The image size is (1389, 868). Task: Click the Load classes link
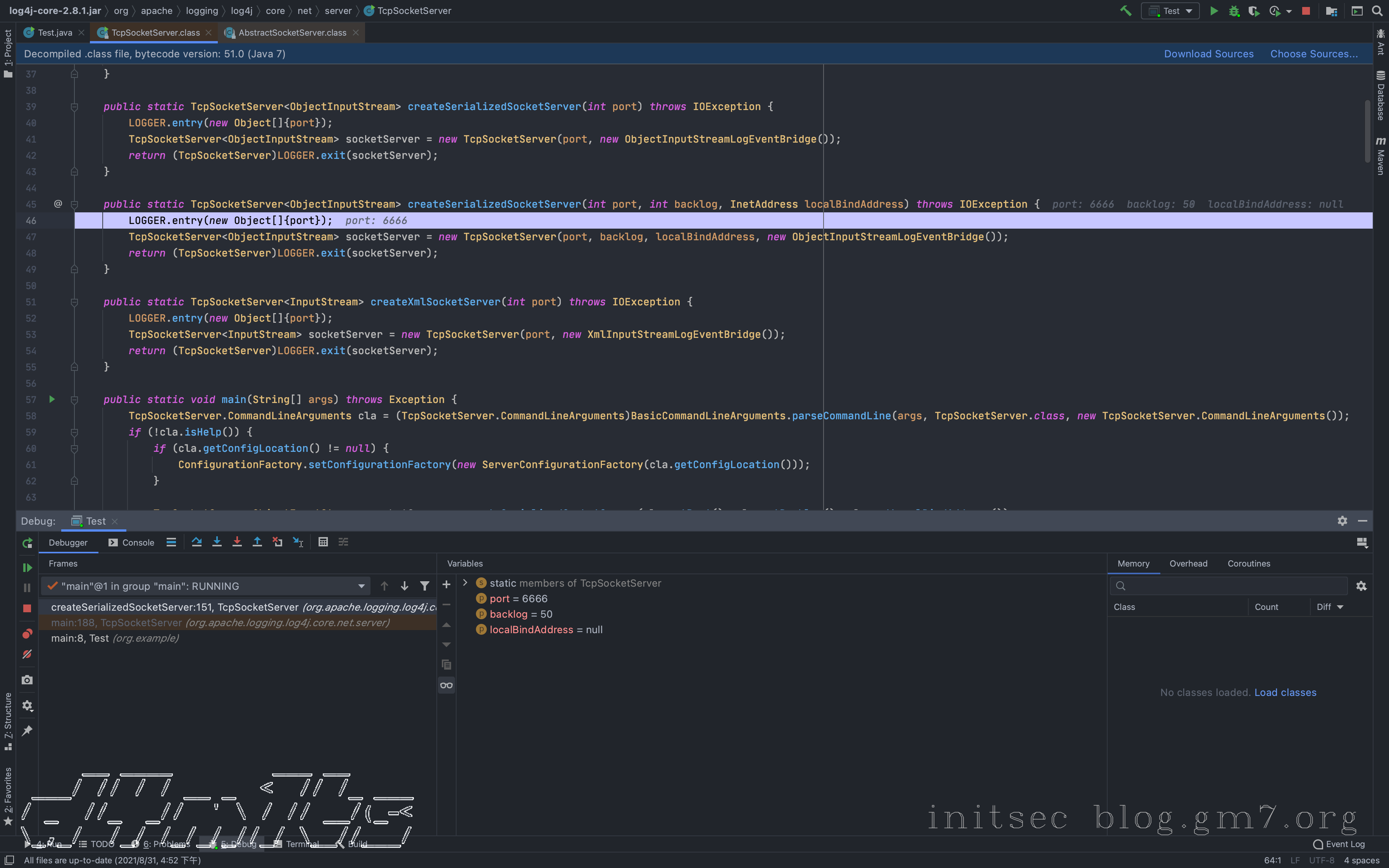click(1285, 692)
